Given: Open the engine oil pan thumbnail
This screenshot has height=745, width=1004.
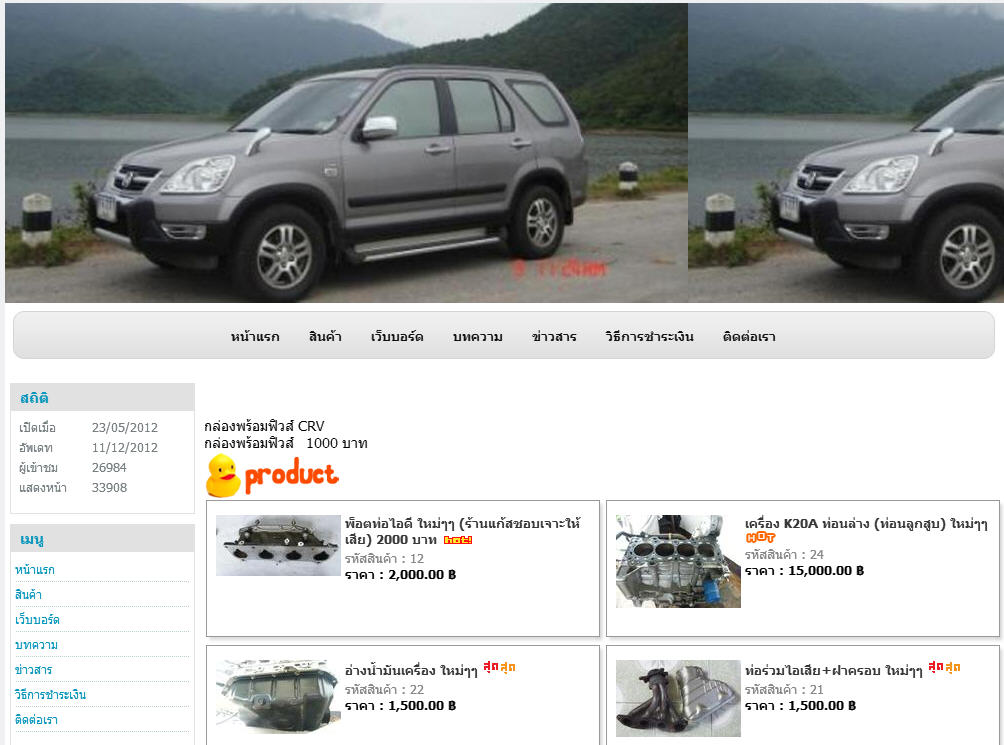Looking at the screenshot, I should click(278, 696).
